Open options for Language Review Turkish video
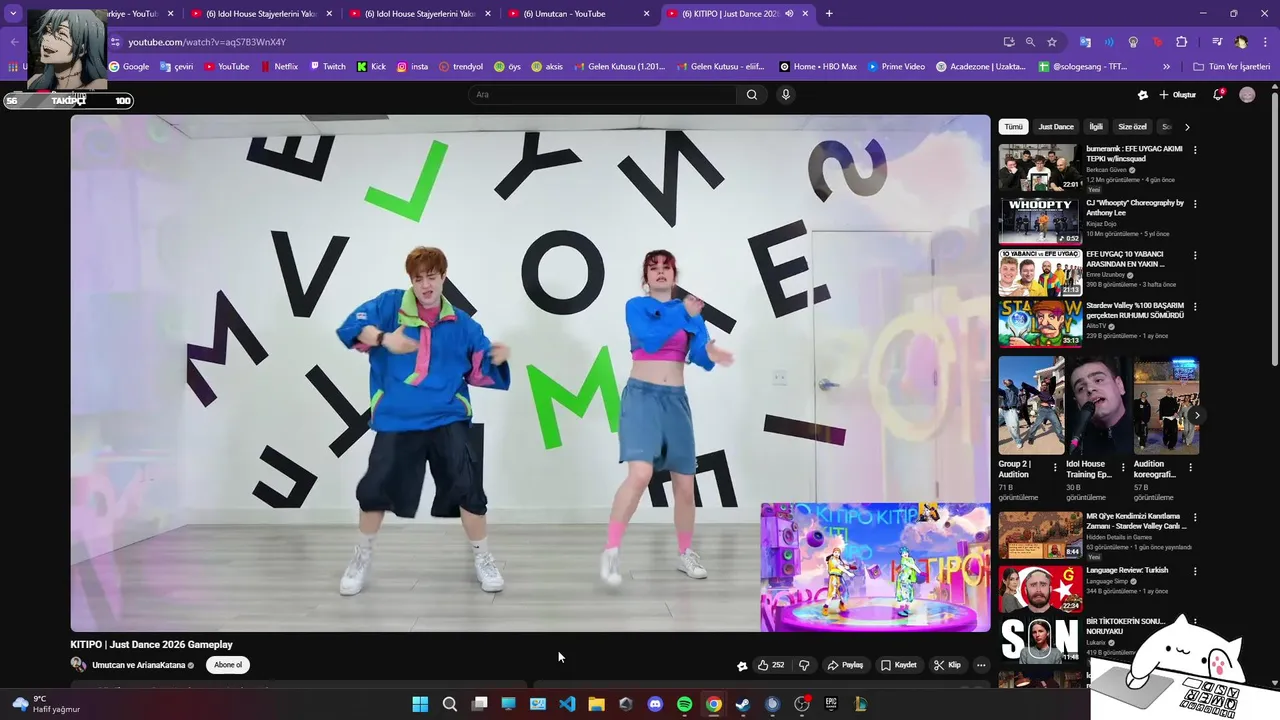The height and width of the screenshot is (720, 1280). click(1195, 571)
